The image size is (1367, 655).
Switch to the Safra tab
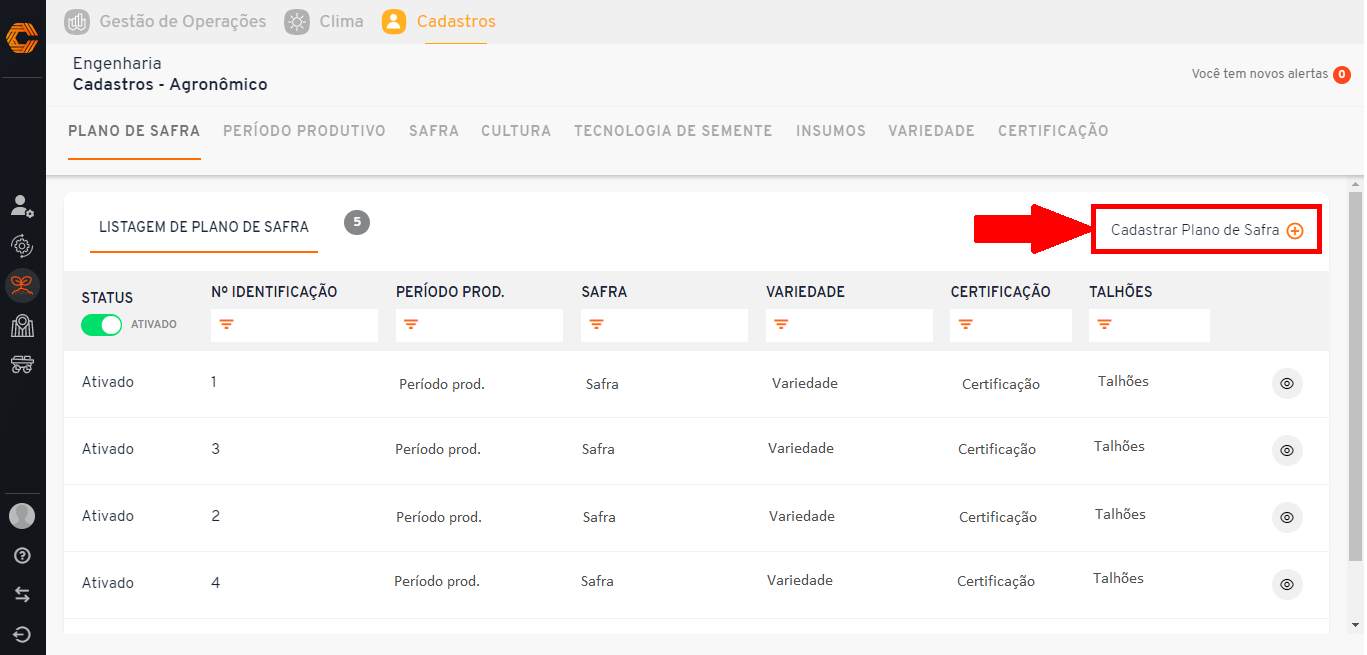tap(434, 131)
